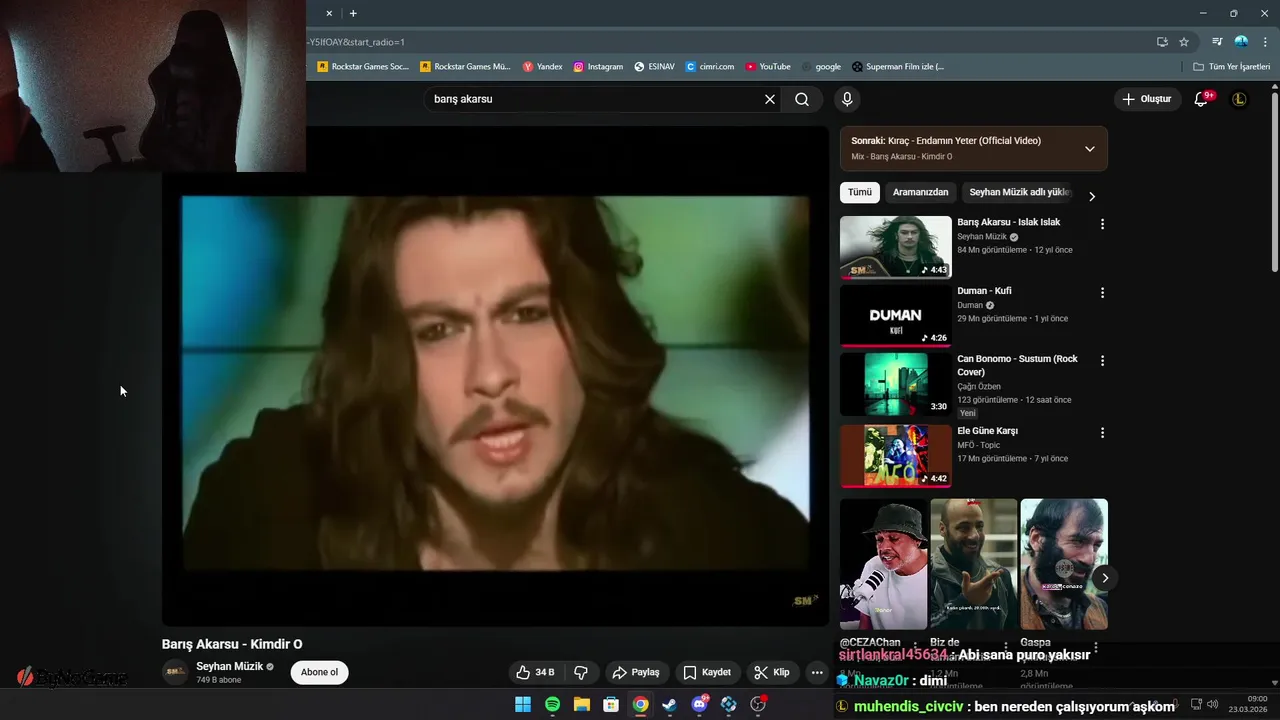Open the Biz de short thumbnail
The image size is (1280, 720).
tap(973, 564)
